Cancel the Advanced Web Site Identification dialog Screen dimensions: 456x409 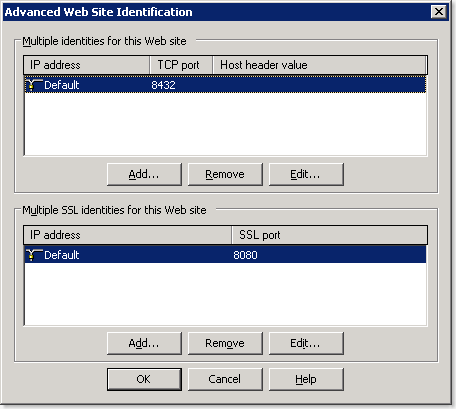tap(225, 379)
